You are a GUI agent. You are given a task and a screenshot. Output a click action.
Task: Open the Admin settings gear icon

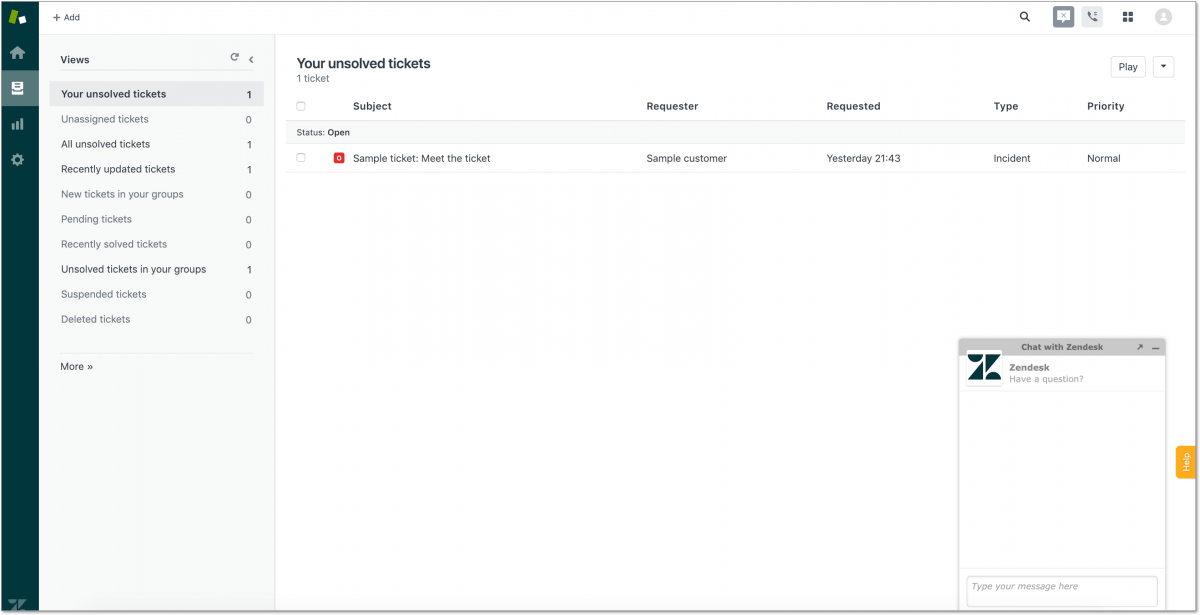point(18,158)
